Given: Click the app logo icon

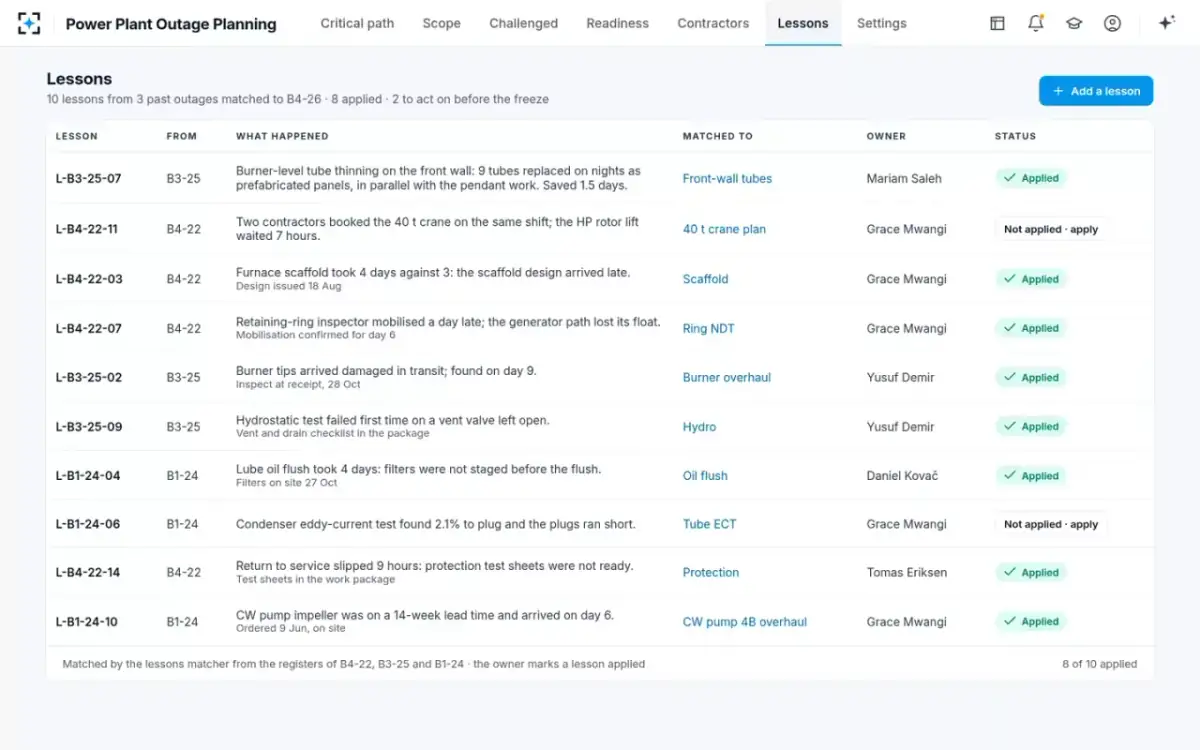Looking at the screenshot, I should pyautogui.click(x=29, y=23).
